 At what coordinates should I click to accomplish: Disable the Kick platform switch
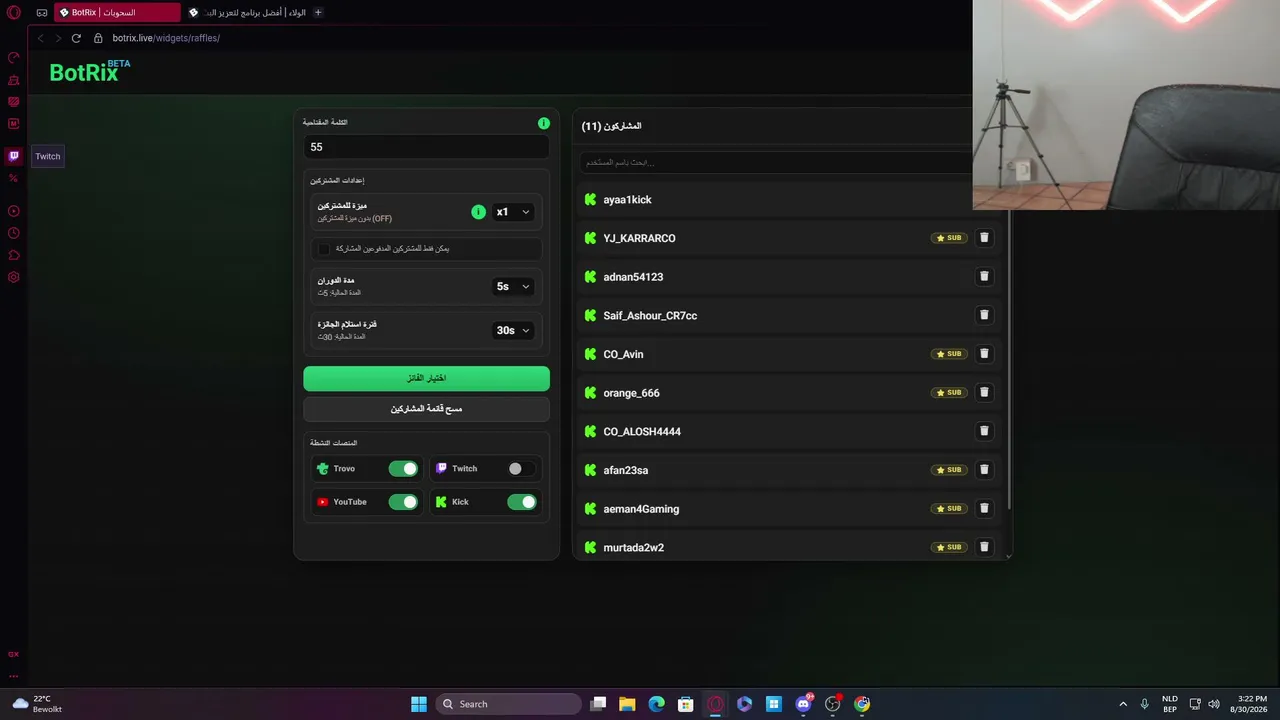click(521, 502)
